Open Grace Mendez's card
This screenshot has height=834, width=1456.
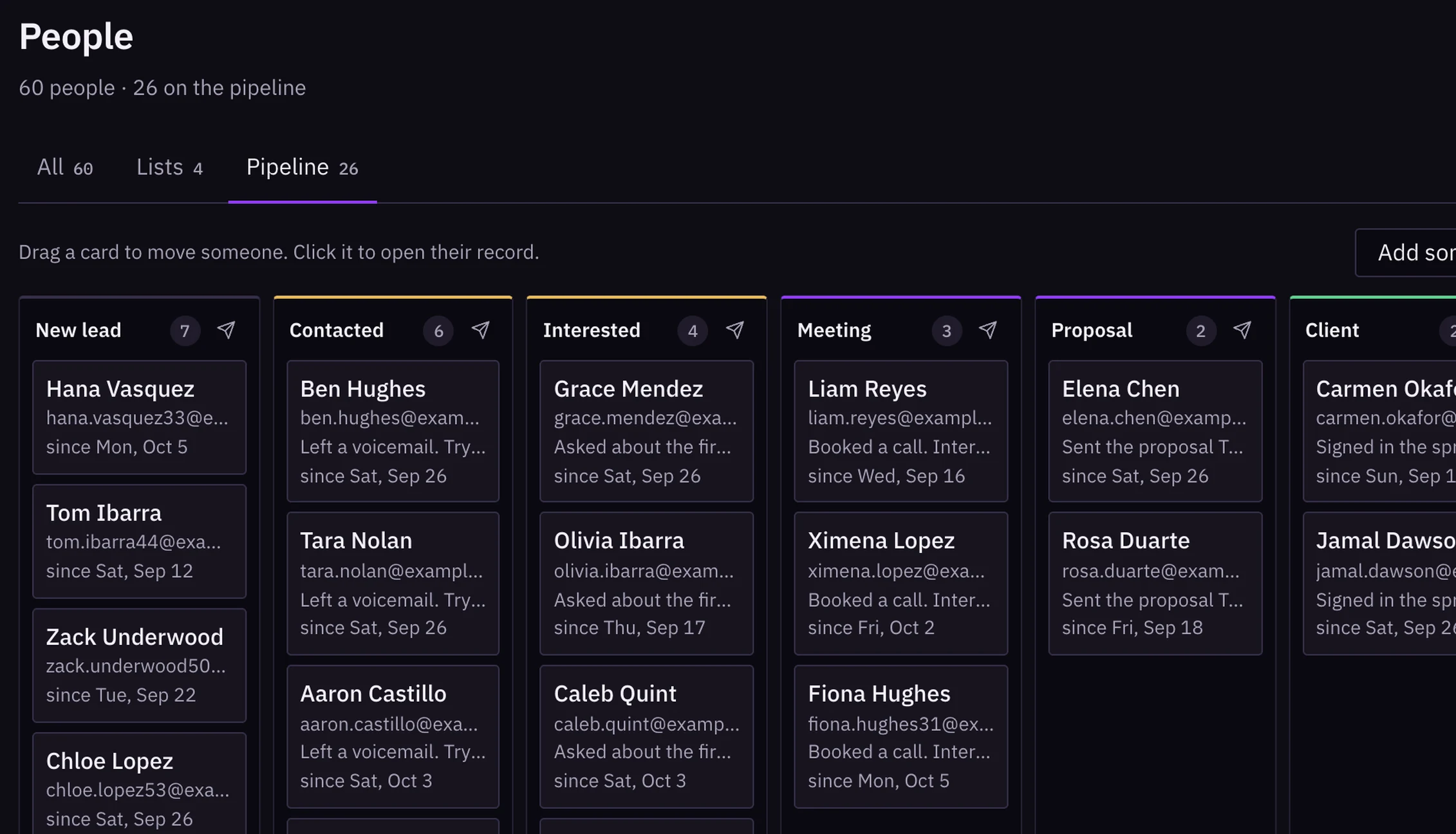(x=646, y=431)
